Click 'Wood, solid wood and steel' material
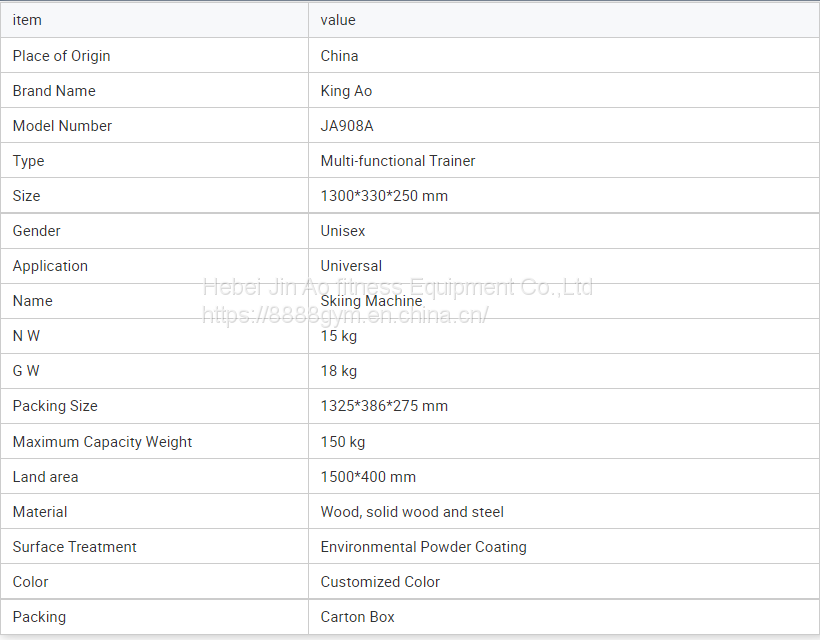Viewport: 820px width, 640px height. click(412, 512)
